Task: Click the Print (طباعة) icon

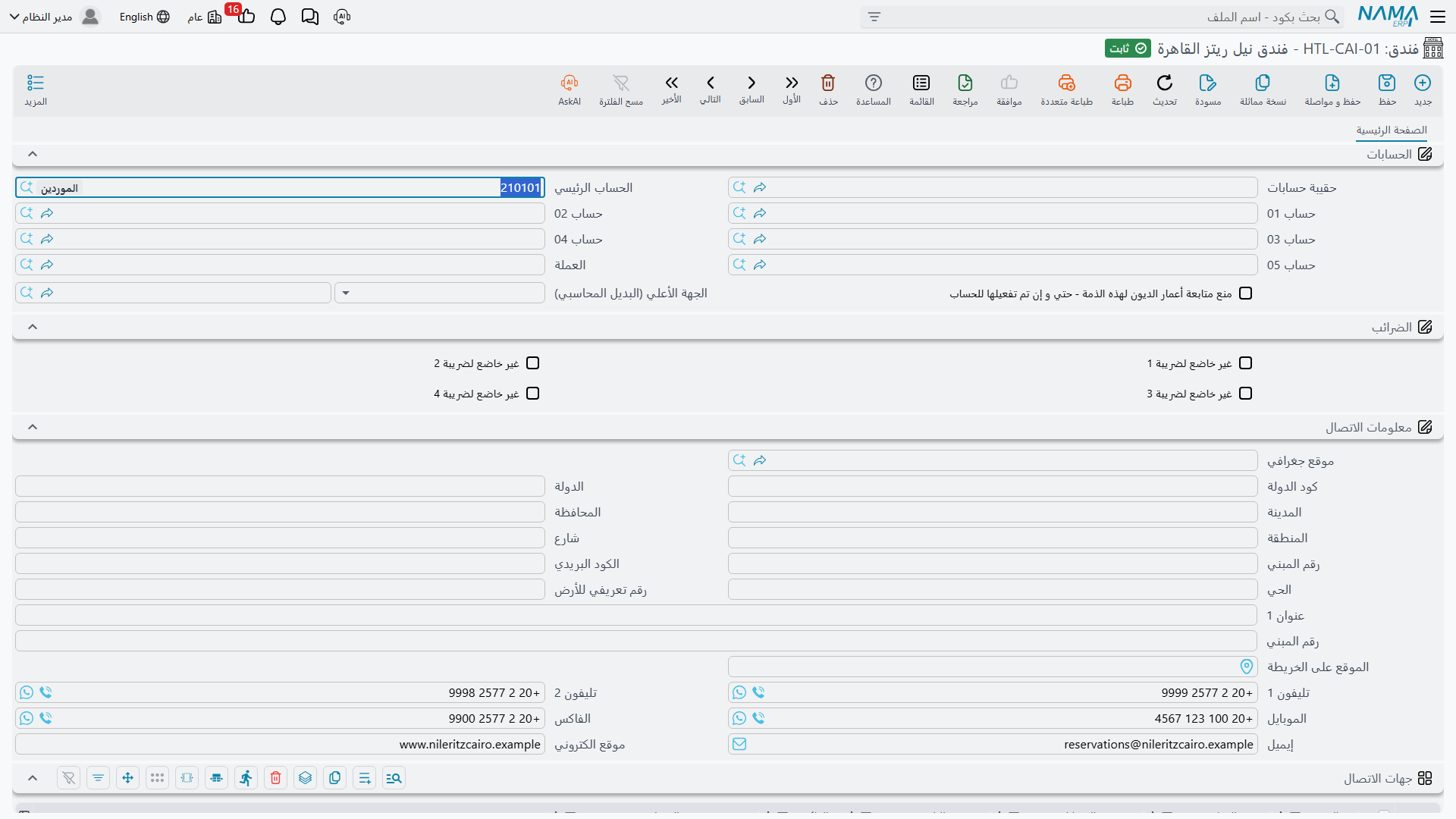Action: (x=1122, y=83)
